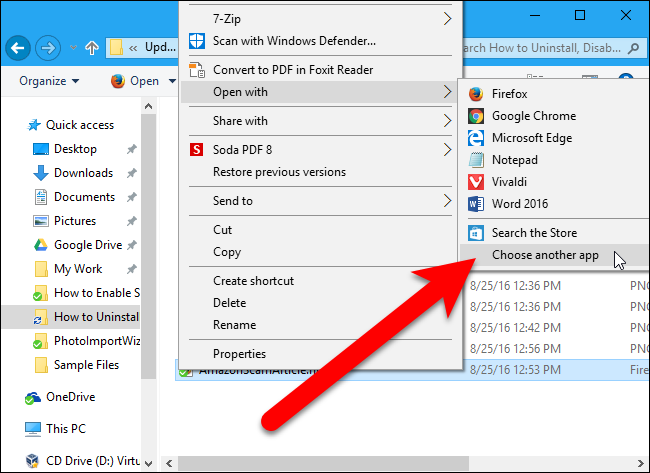Click pin icon next to Google Drive
The height and width of the screenshot is (473, 650).
pyautogui.click(x=131, y=245)
